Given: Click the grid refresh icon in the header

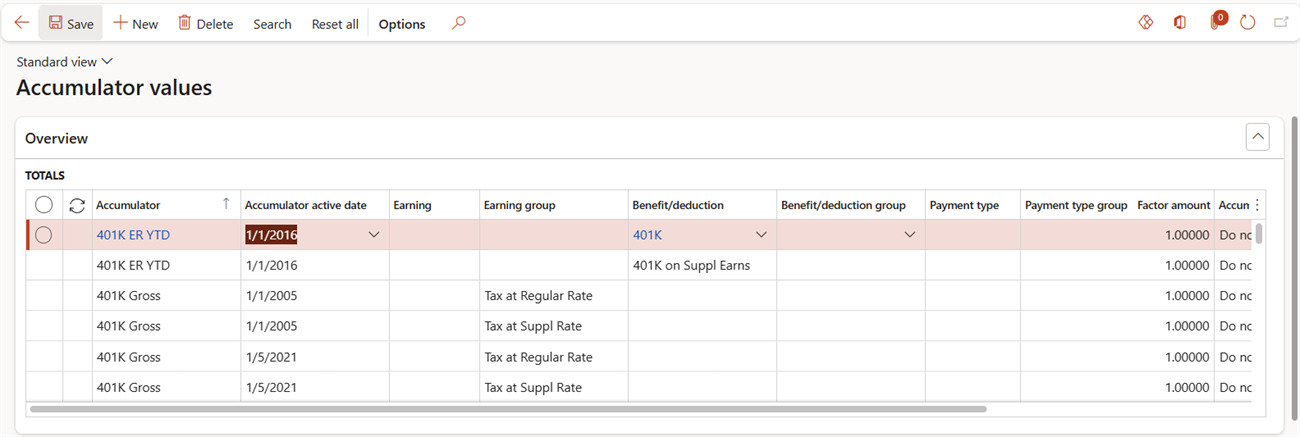Looking at the screenshot, I should click(77, 205).
